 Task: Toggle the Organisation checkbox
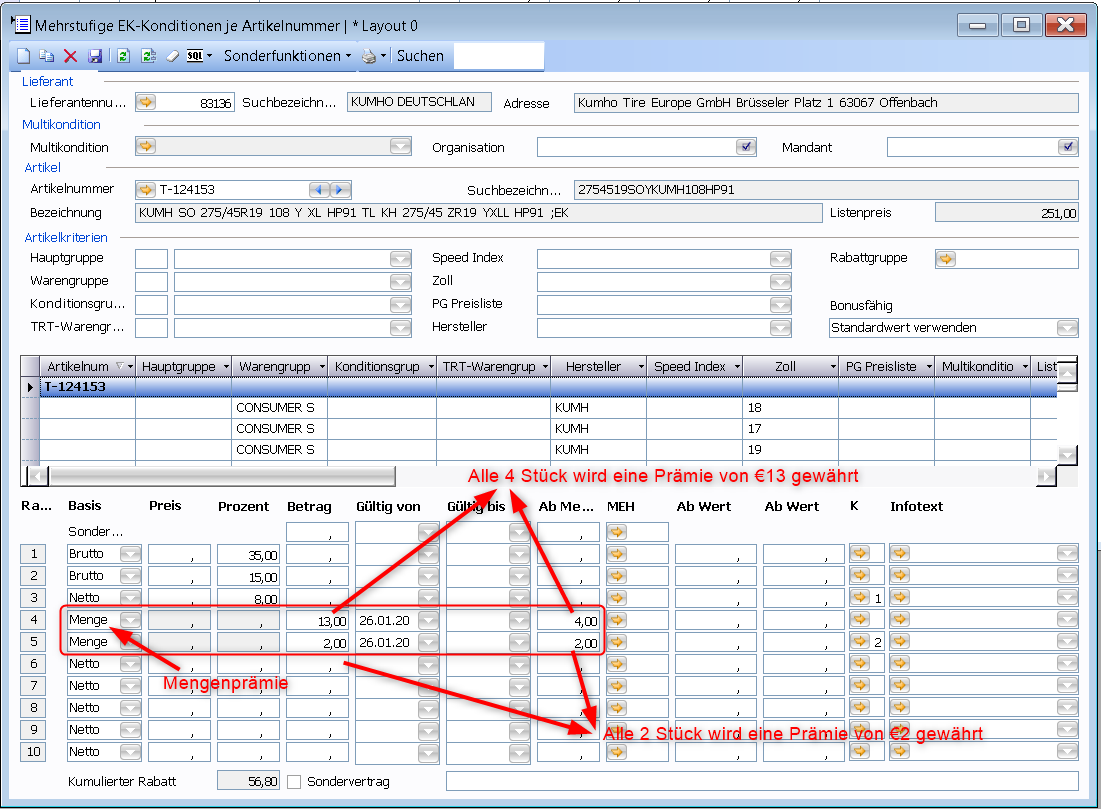coord(746,147)
